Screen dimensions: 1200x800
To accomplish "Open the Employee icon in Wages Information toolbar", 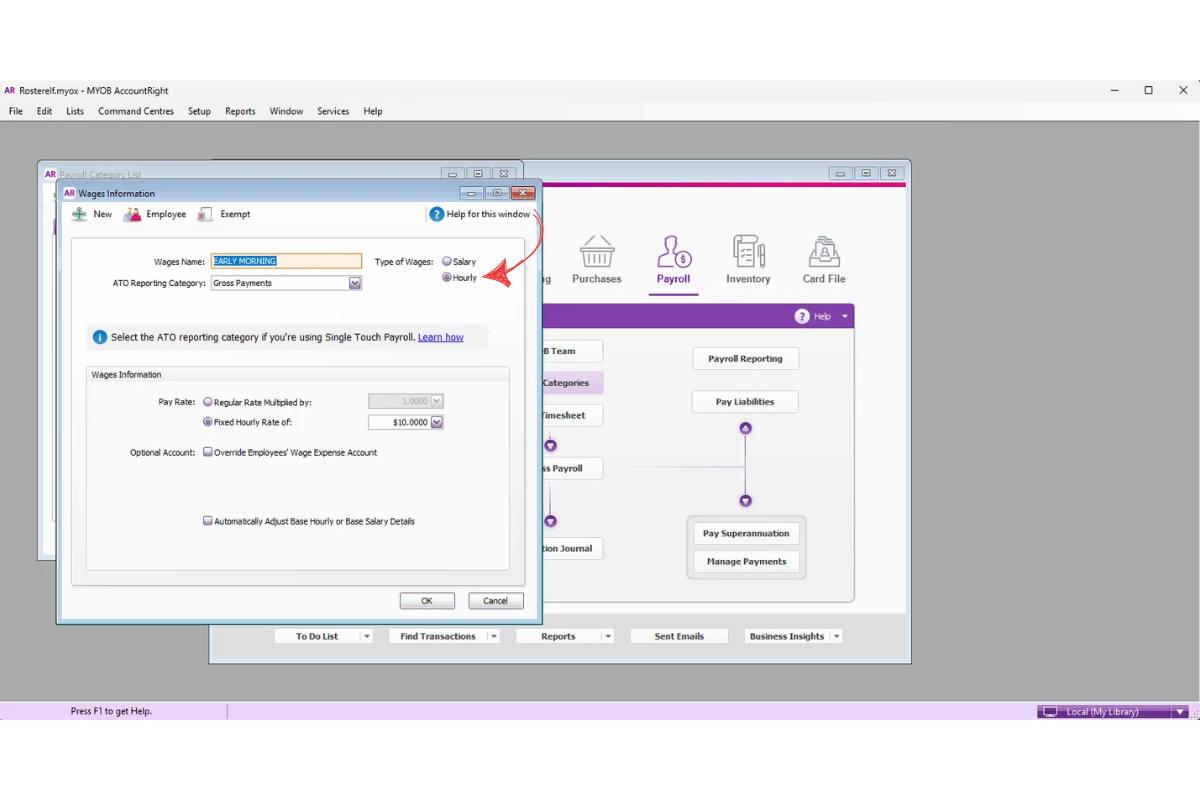I will pos(132,214).
